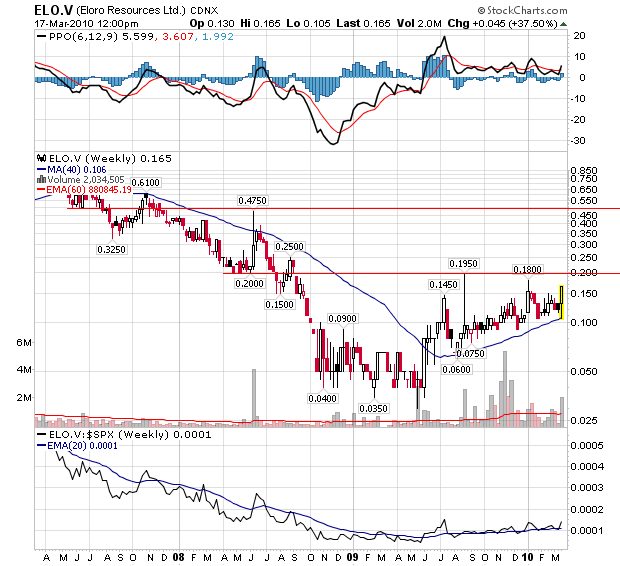Click the black line swatch before ELO.V:$SPX

42,434
